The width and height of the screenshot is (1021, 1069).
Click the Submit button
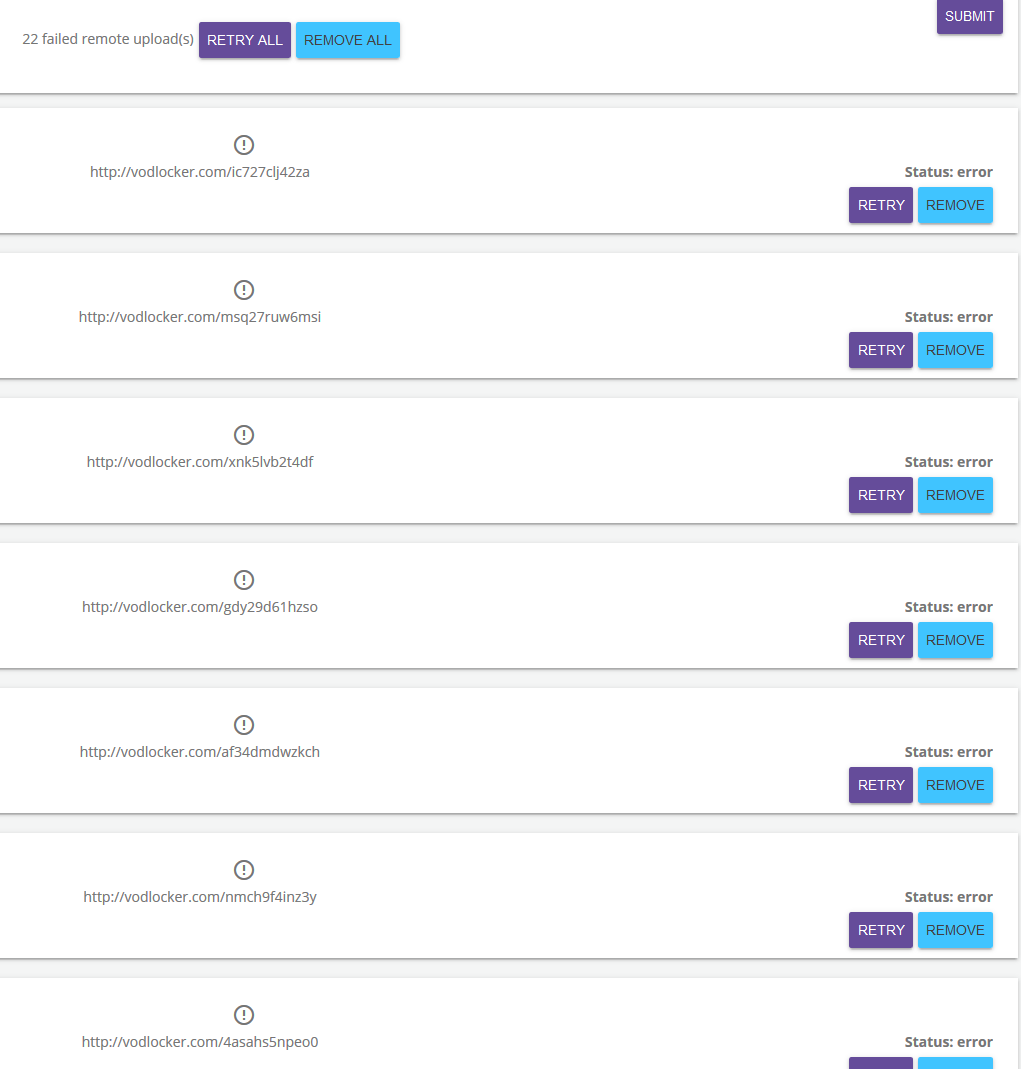point(969,16)
